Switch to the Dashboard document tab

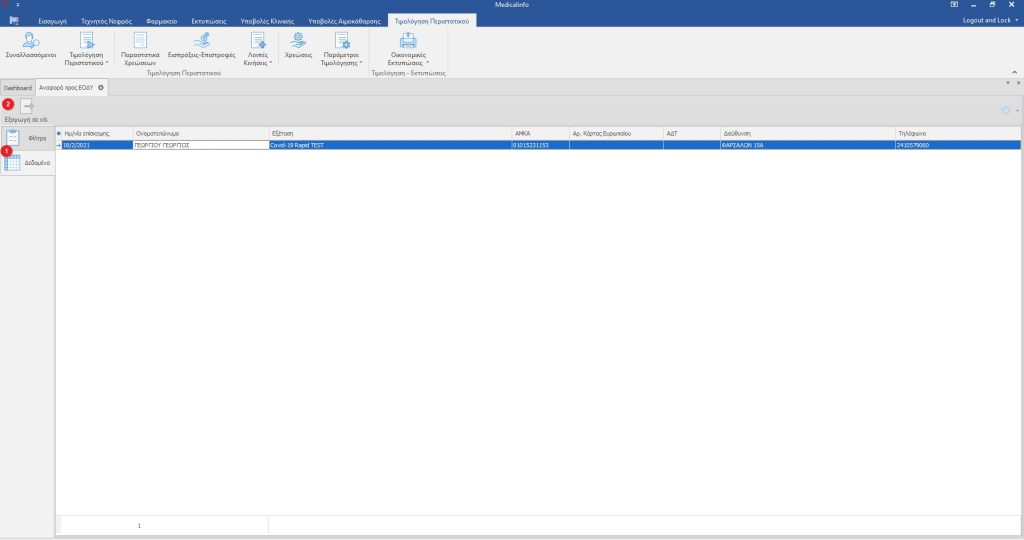(17, 88)
